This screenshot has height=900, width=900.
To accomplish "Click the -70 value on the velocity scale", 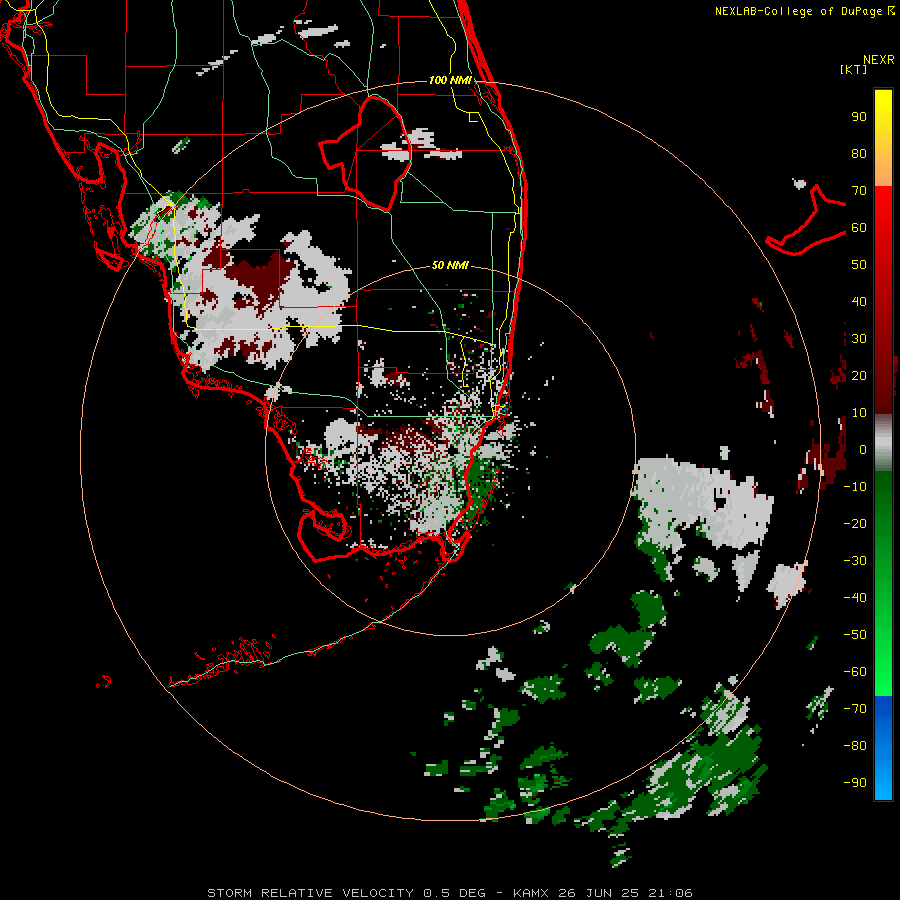I will [x=855, y=708].
